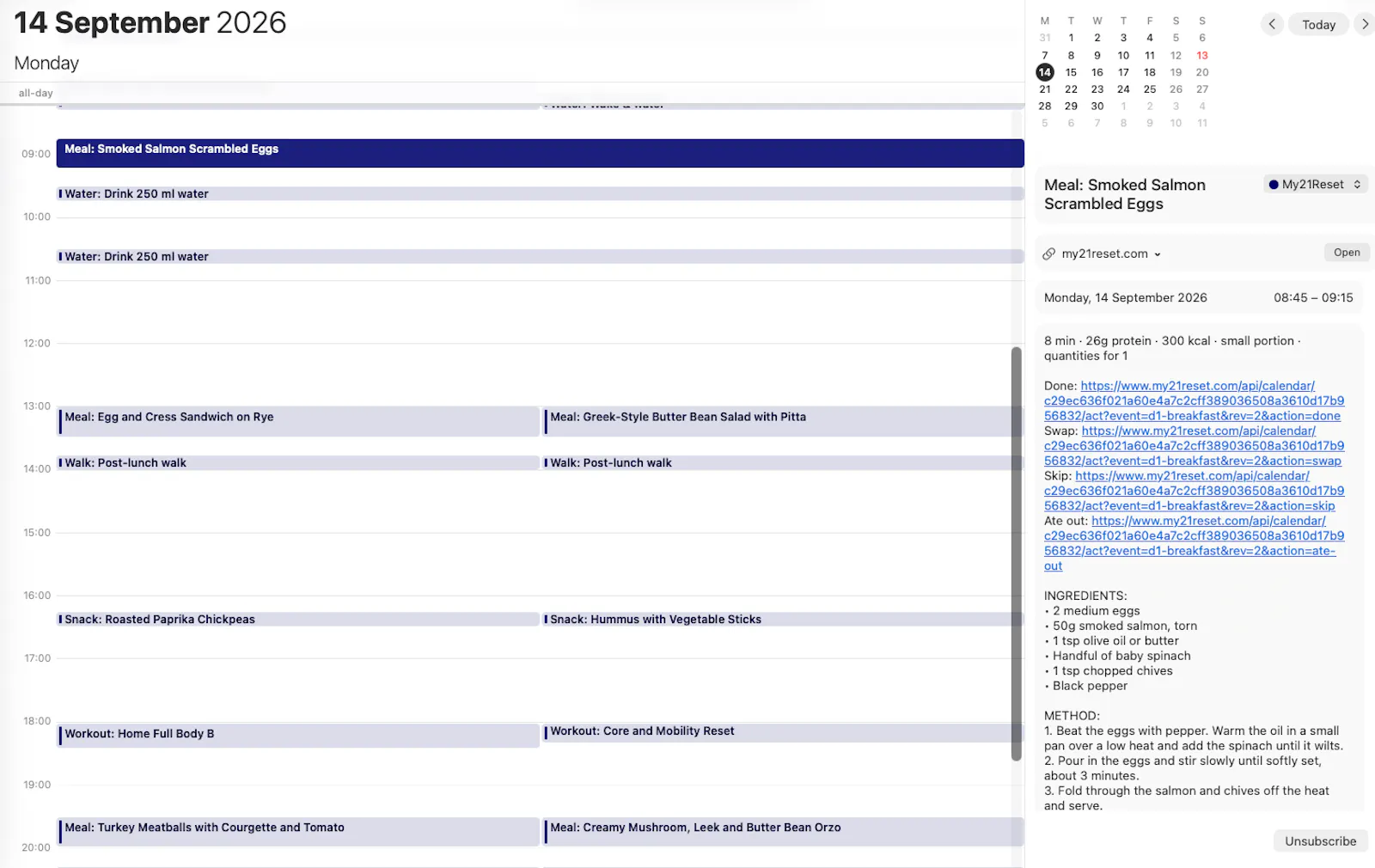Click the "50g smoked salmon, torn" line

click(x=1121, y=626)
